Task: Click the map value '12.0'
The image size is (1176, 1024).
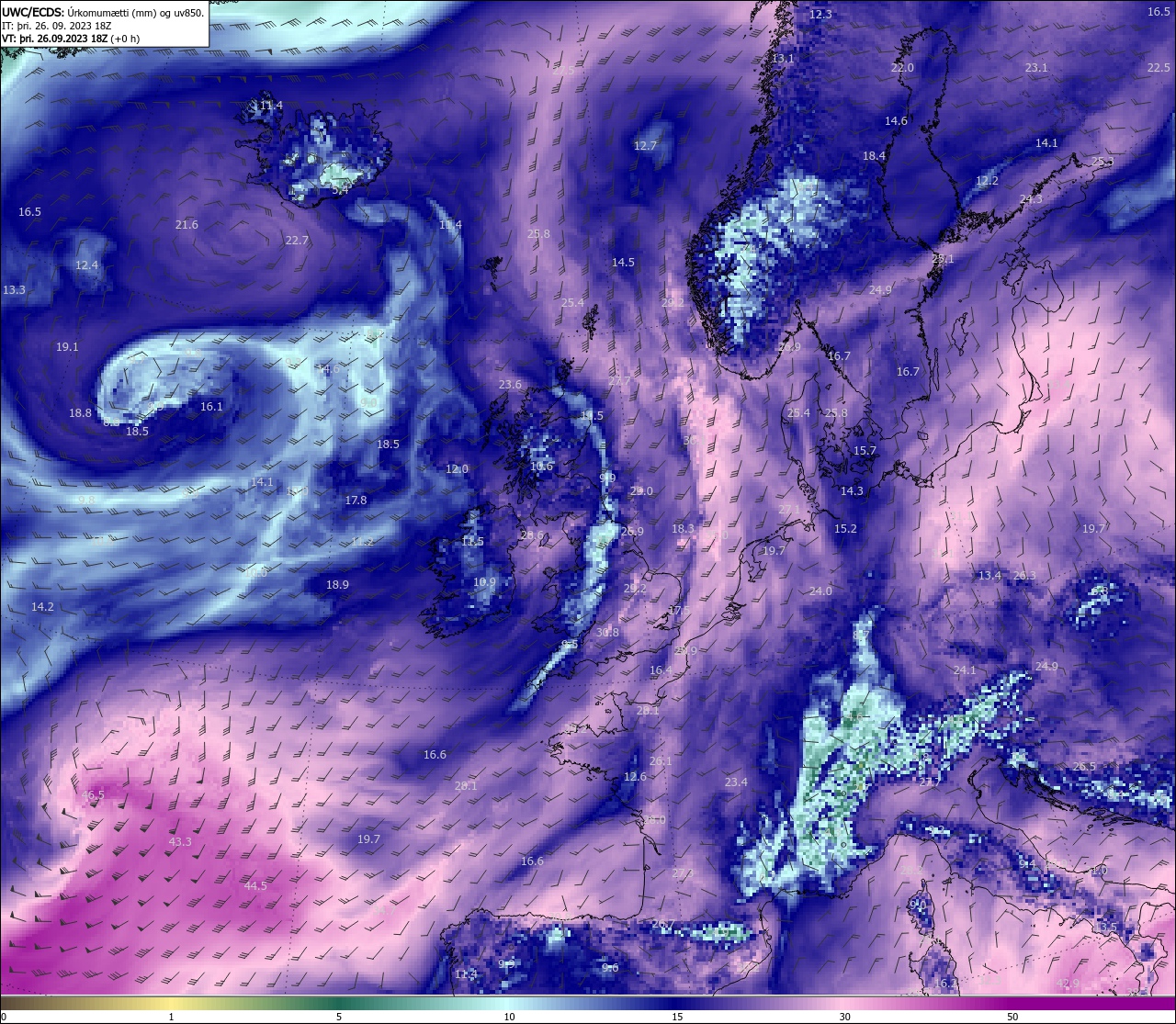Action: [457, 468]
